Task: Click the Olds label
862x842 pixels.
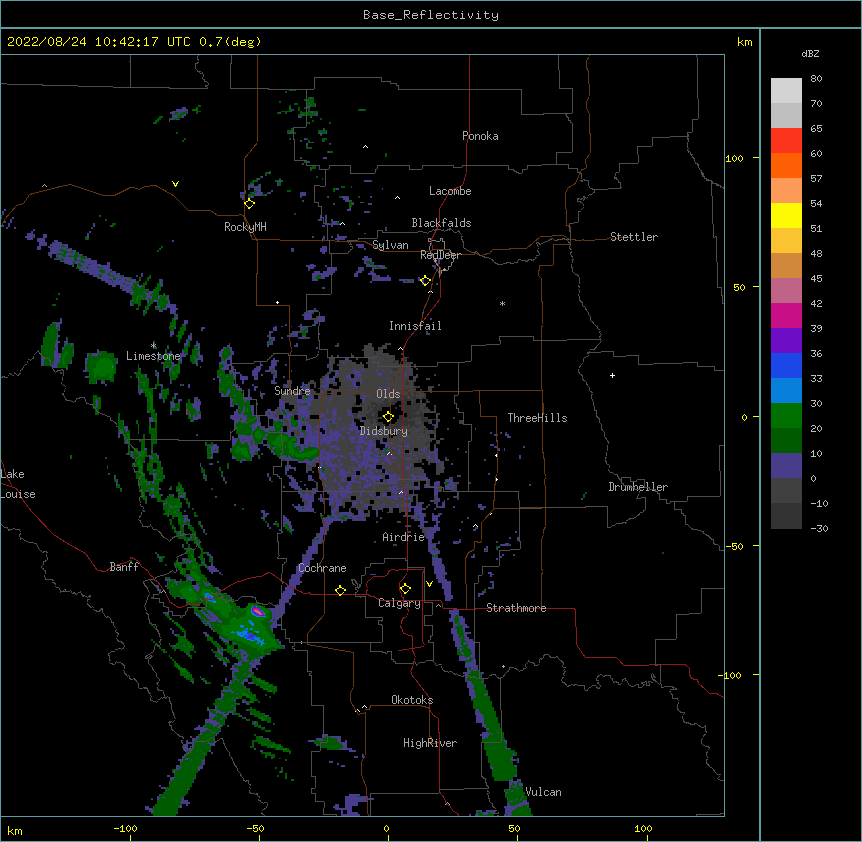Action: [388, 394]
